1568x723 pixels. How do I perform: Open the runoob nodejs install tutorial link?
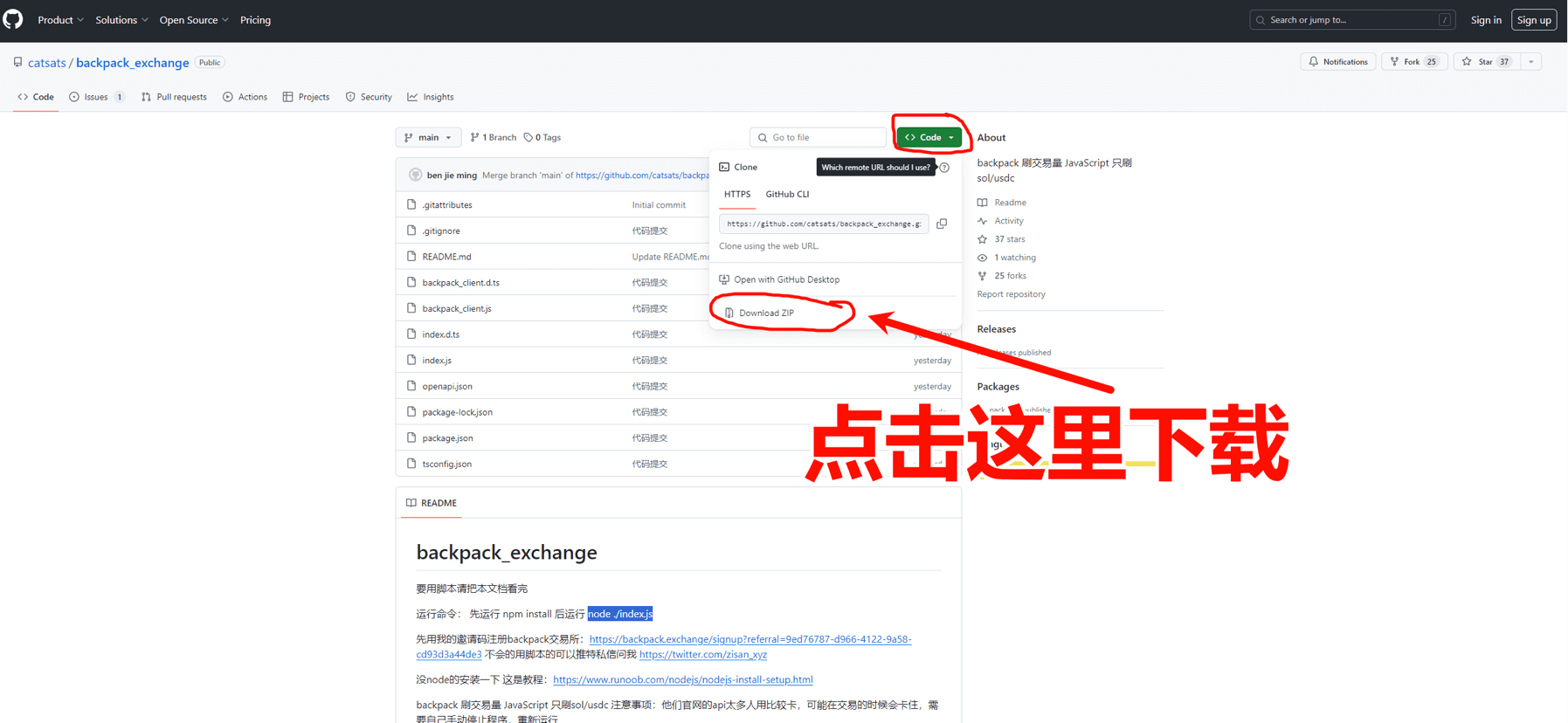(683, 680)
